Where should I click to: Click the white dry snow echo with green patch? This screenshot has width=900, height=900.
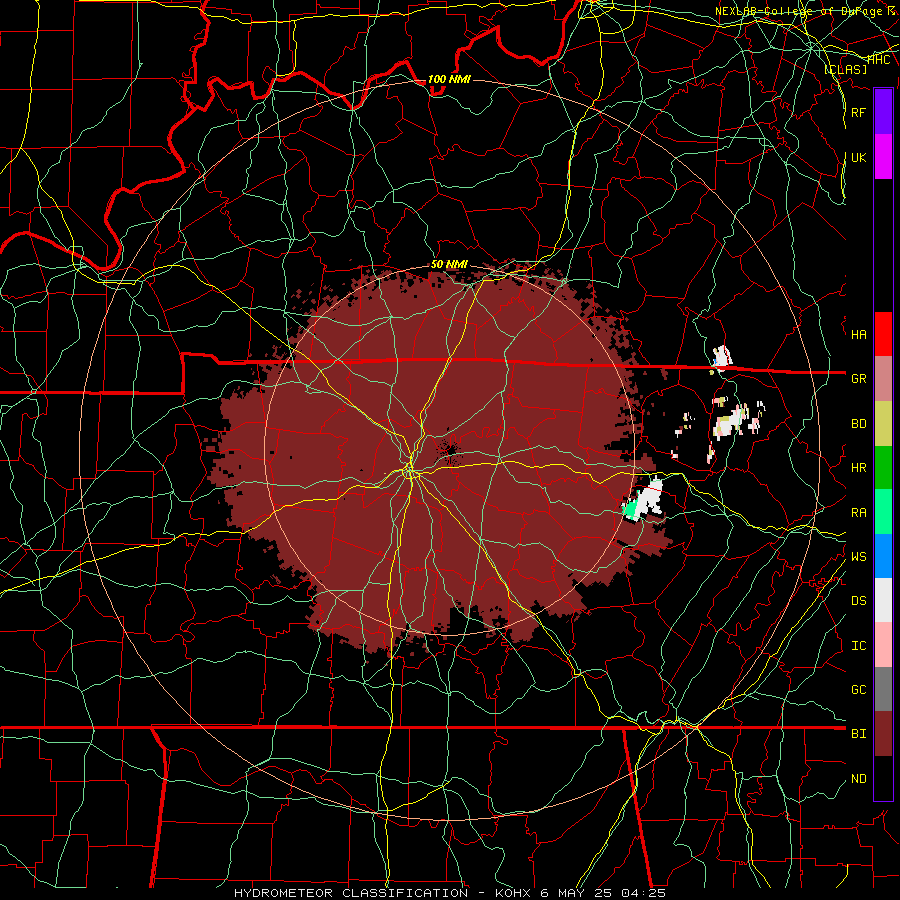644,501
